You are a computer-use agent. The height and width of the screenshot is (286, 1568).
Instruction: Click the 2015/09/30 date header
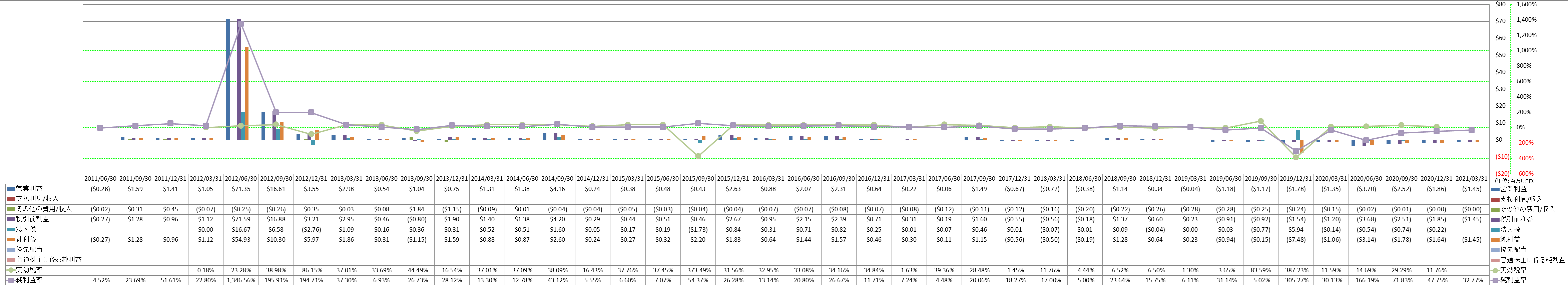coord(697,179)
